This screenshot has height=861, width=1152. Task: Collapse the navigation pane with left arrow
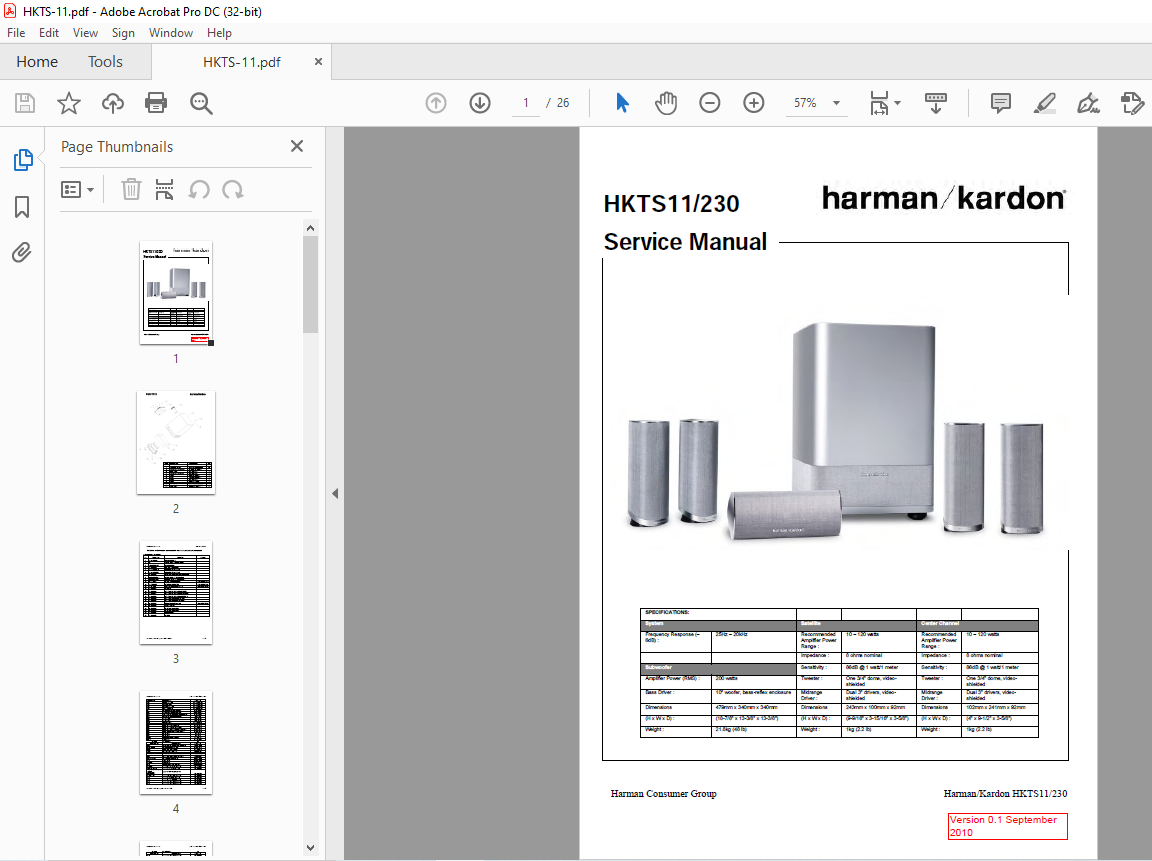coord(335,494)
